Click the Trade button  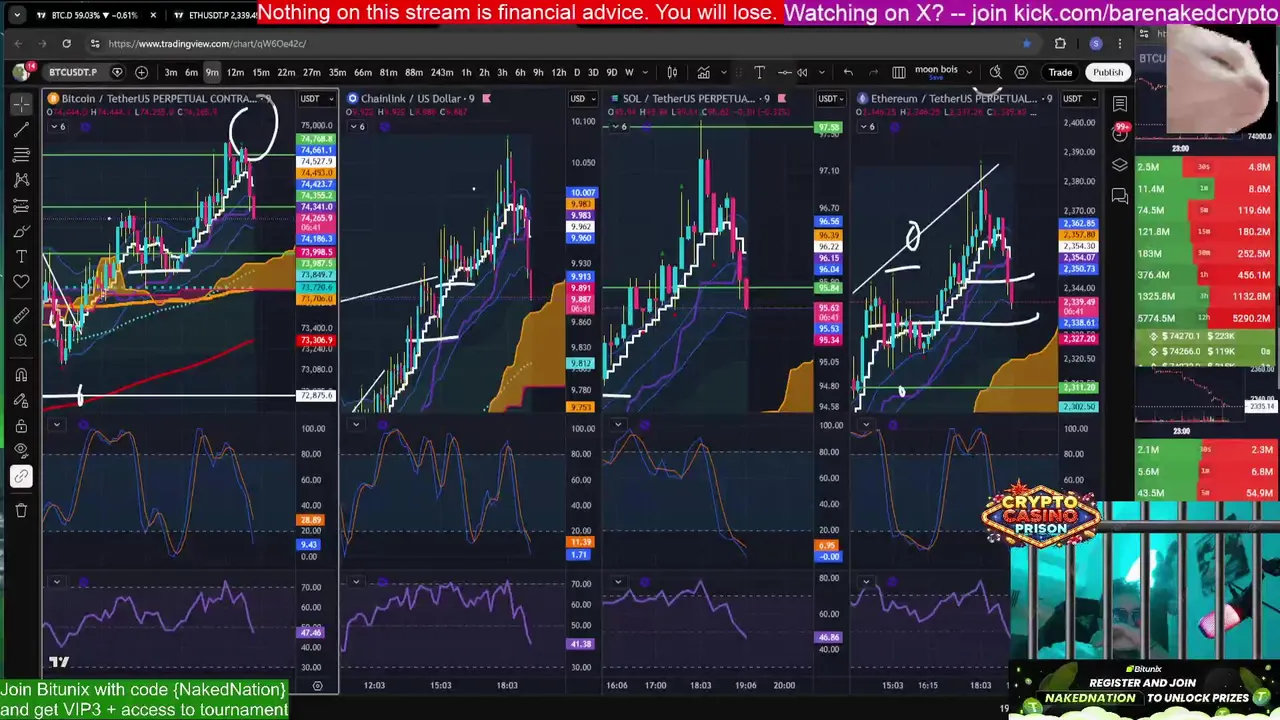tap(1060, 72)
